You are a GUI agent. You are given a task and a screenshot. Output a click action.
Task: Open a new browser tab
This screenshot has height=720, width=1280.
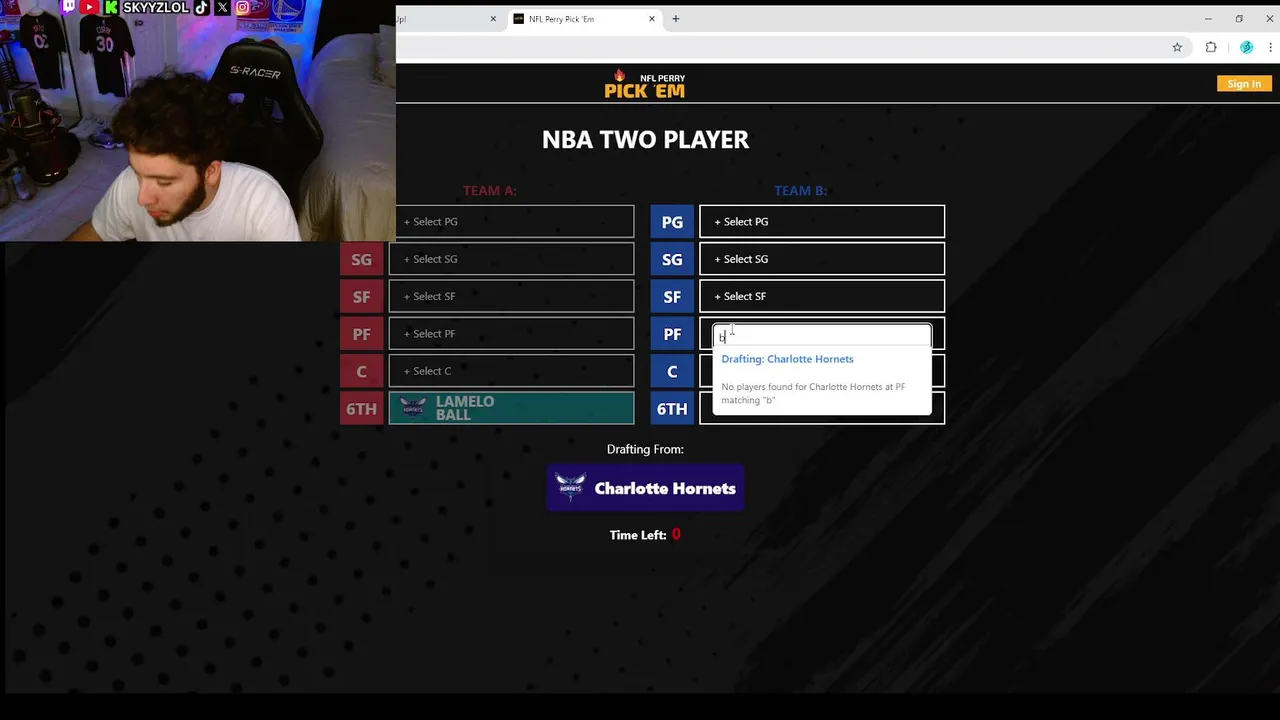(x=676, y=19)
